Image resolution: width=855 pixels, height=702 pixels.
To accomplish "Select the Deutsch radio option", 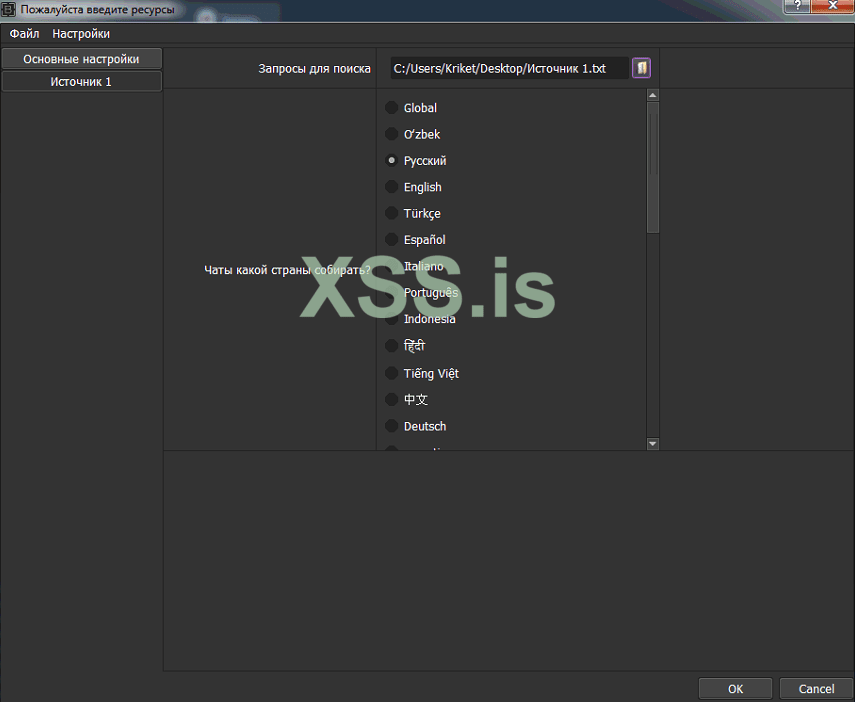I will (x=392, y=425).
